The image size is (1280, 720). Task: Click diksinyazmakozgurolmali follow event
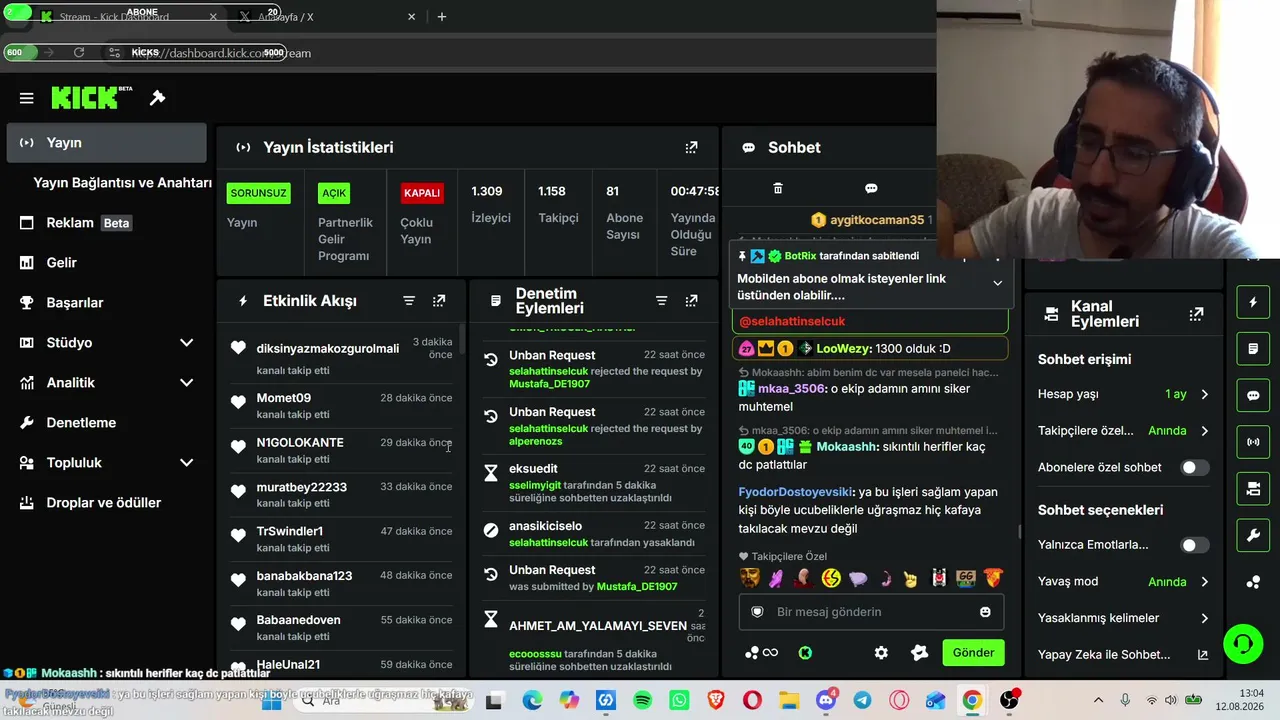(342, 357)
